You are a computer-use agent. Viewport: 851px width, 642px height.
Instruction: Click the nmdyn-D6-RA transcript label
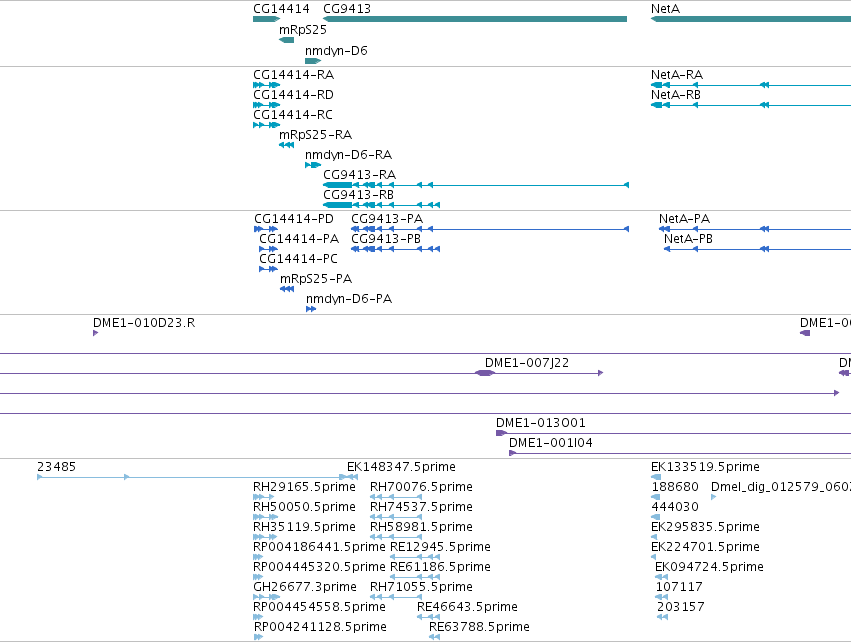tap(348, 155)
